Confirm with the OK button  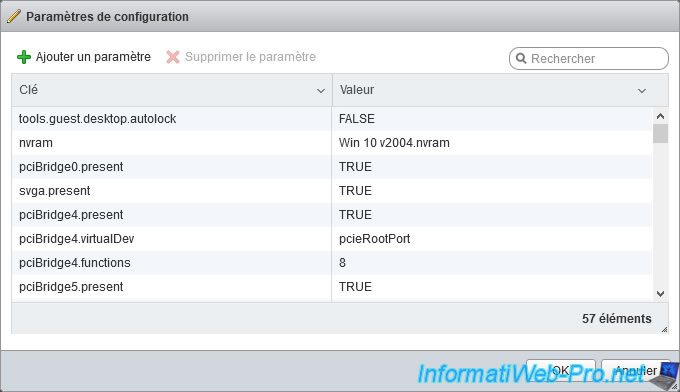click(561, 370)
